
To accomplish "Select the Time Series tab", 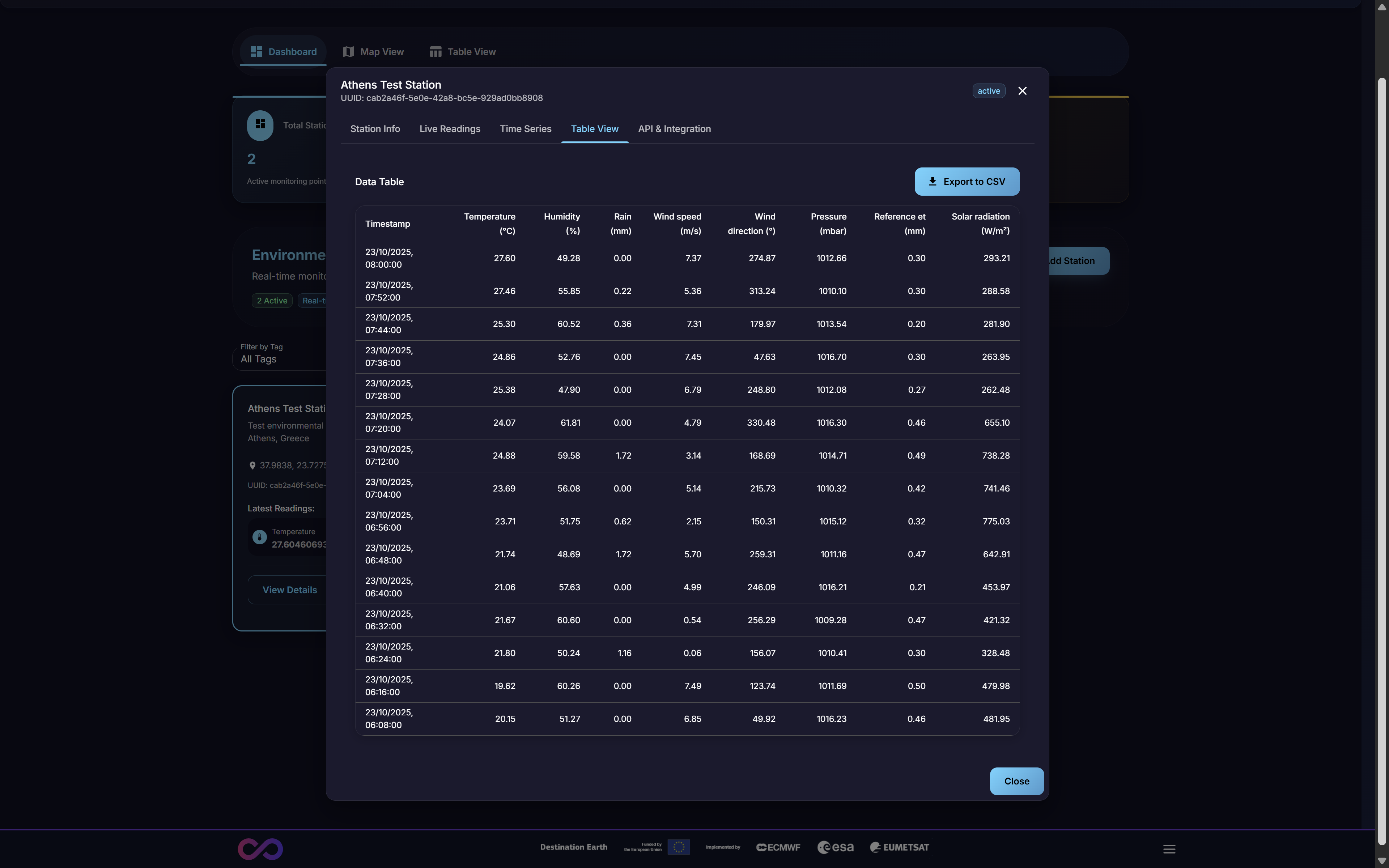I will pos(525,129).
